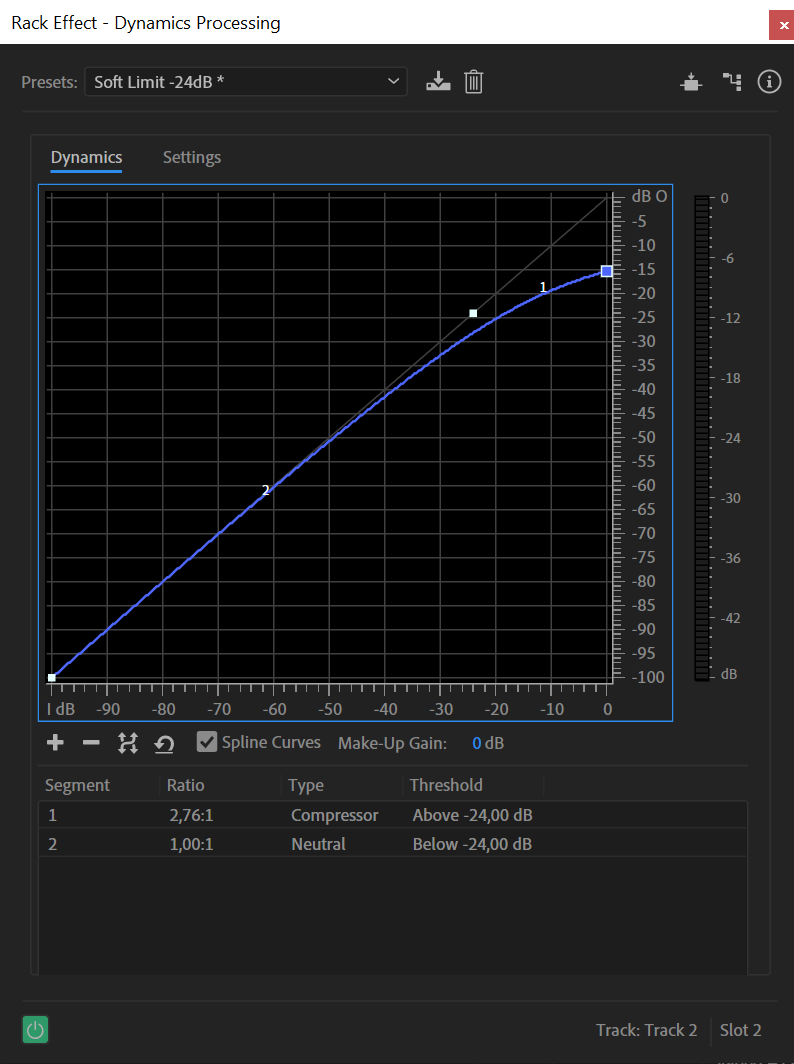Delete the current preset with trash icon

(474, 81)
